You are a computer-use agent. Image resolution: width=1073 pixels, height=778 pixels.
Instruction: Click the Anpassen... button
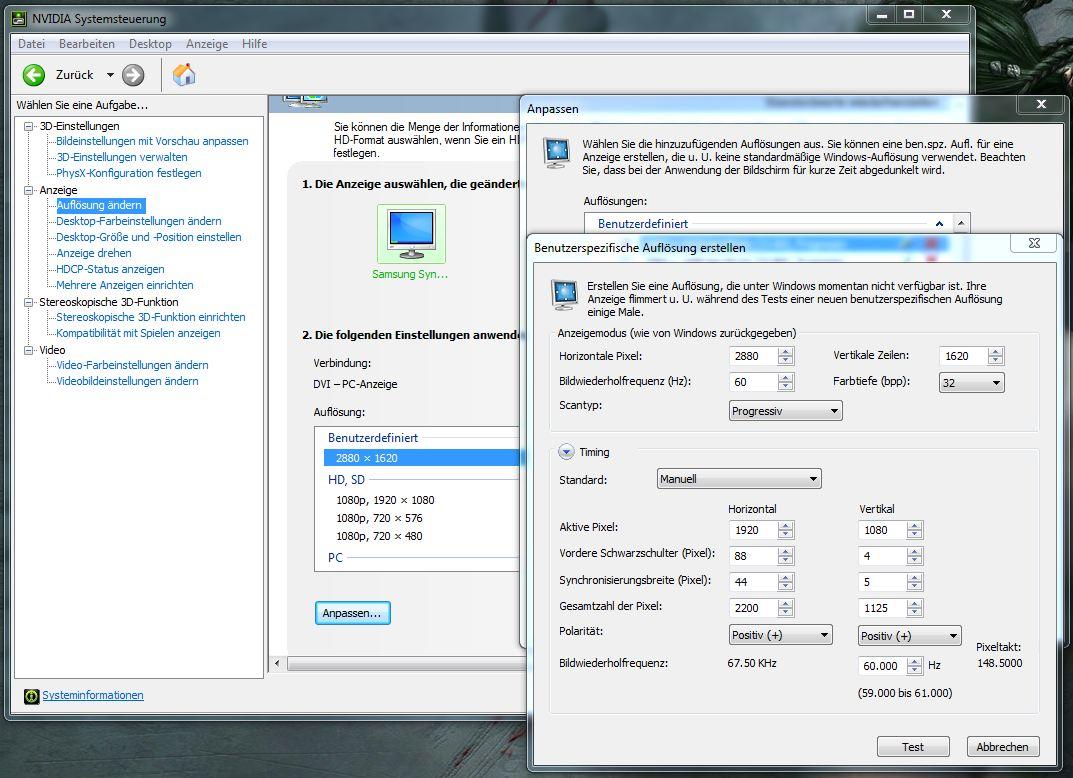coord(352,613)
